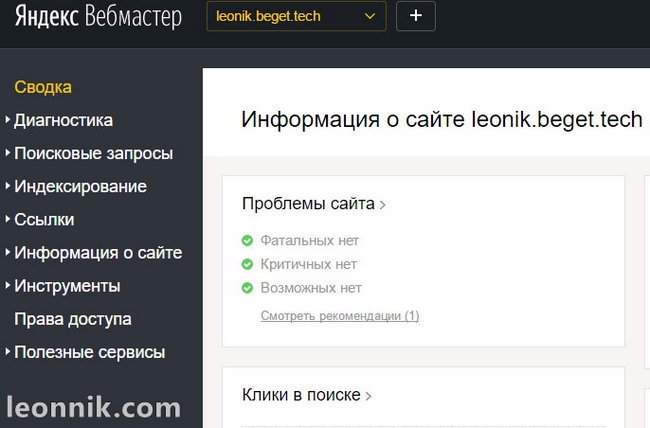
Task: Open the Диагностика menu item
Action: (63, 120)
